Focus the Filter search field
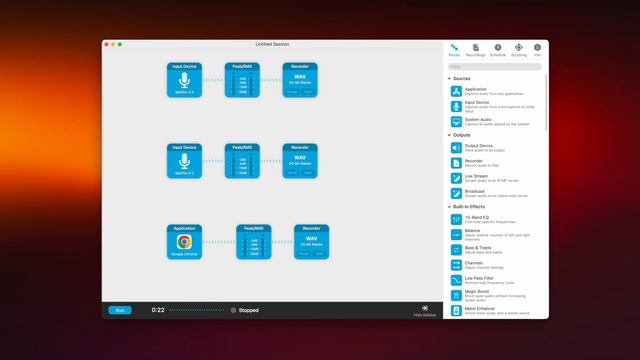Image resolution: width=640 pixels, height=360 pixels. 495,67
